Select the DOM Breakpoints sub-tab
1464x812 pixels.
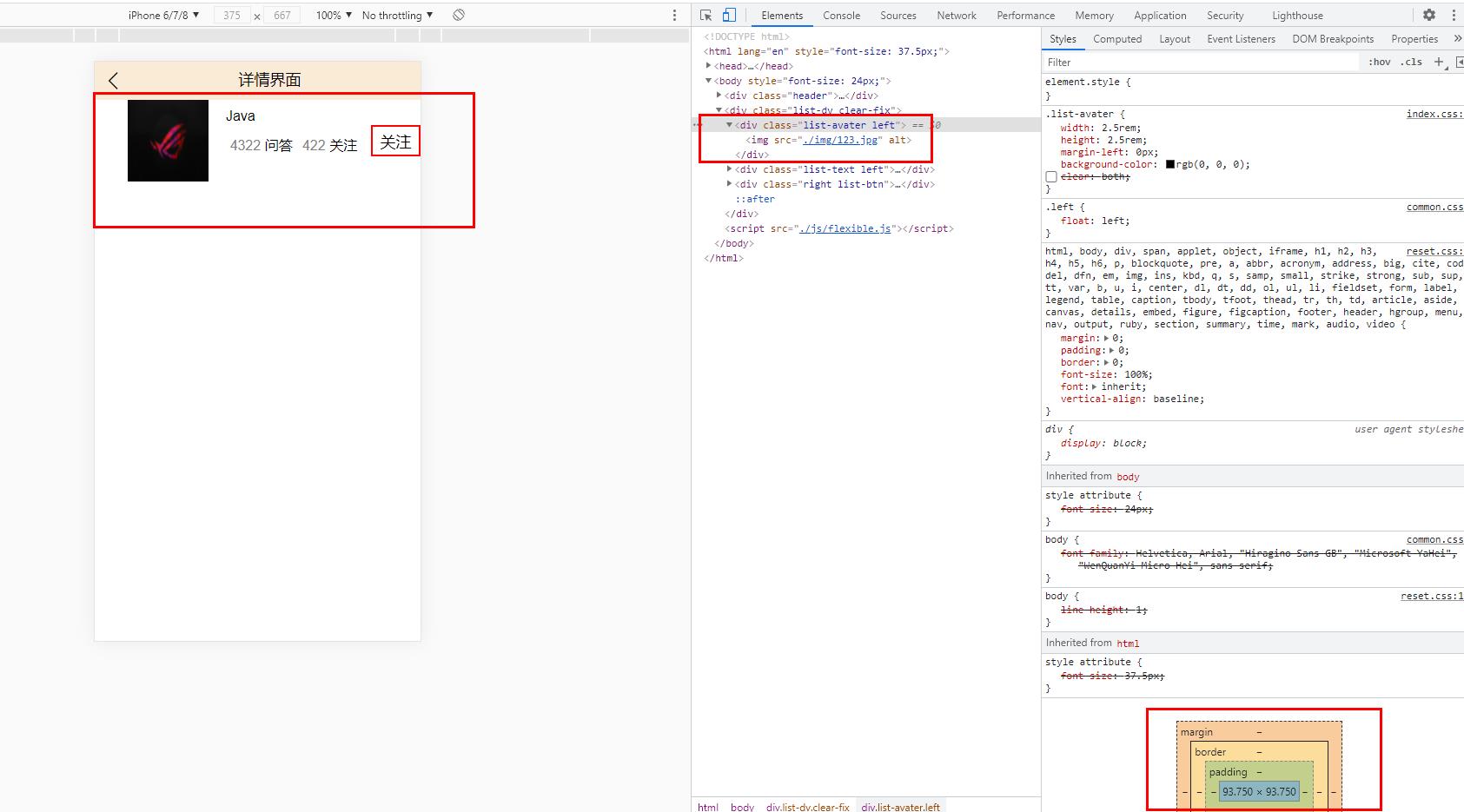pyautogui.click(x=1333, y=38)
